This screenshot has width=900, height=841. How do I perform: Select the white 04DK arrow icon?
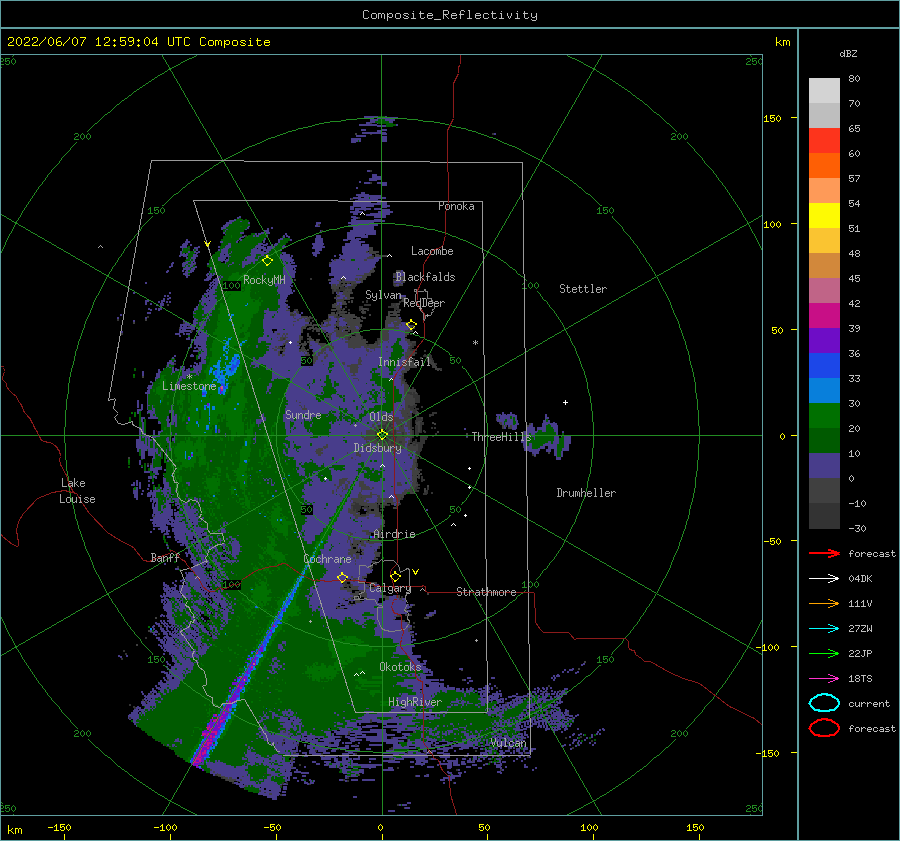(824, 578)
